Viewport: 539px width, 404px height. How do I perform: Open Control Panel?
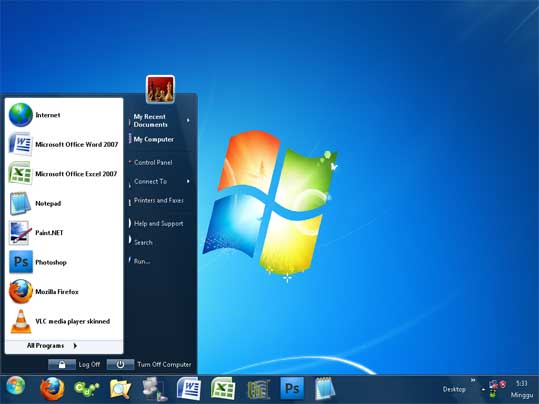point(153,162)
